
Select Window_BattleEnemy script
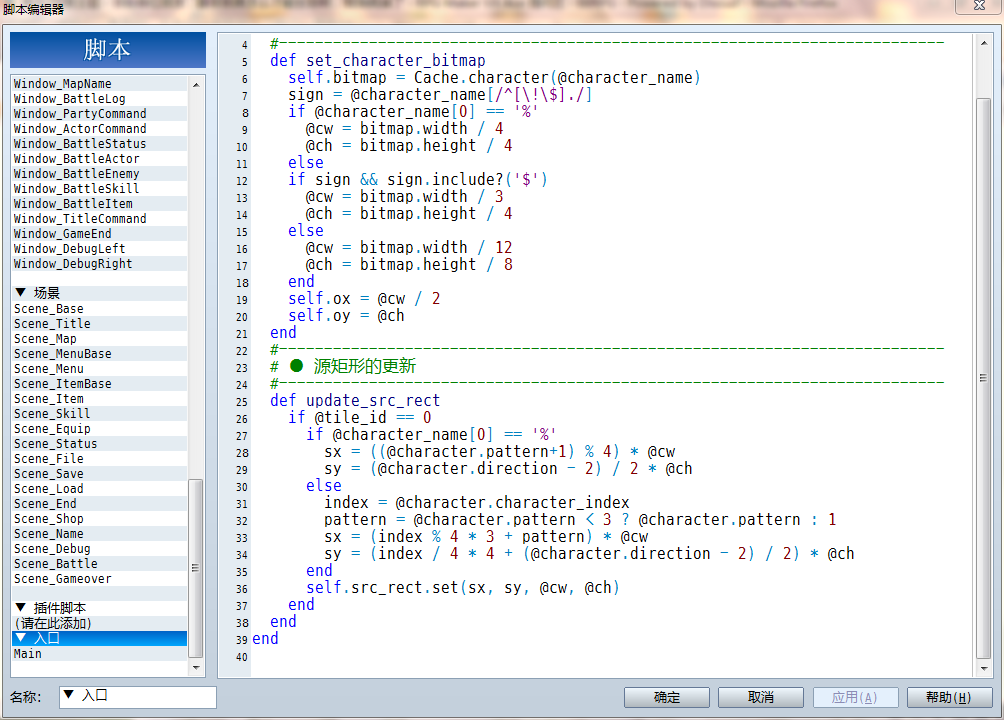click(100, 174)
